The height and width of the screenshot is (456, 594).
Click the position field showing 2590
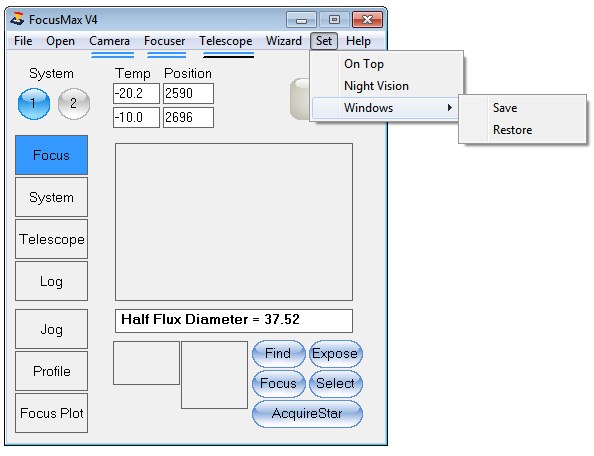(188, 94)
